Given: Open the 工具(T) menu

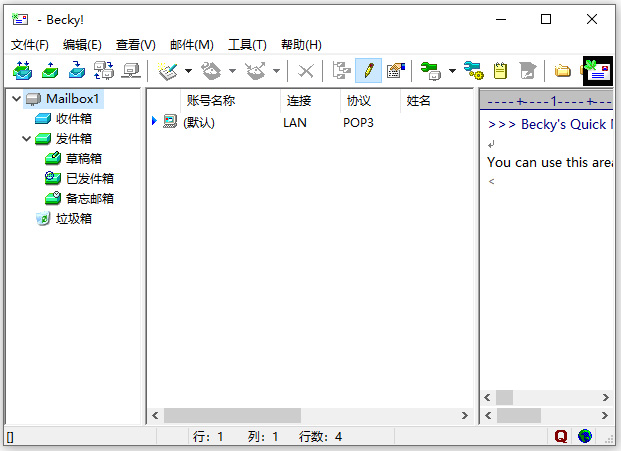Looking at the screenshot, I should [x=247, y=45].
